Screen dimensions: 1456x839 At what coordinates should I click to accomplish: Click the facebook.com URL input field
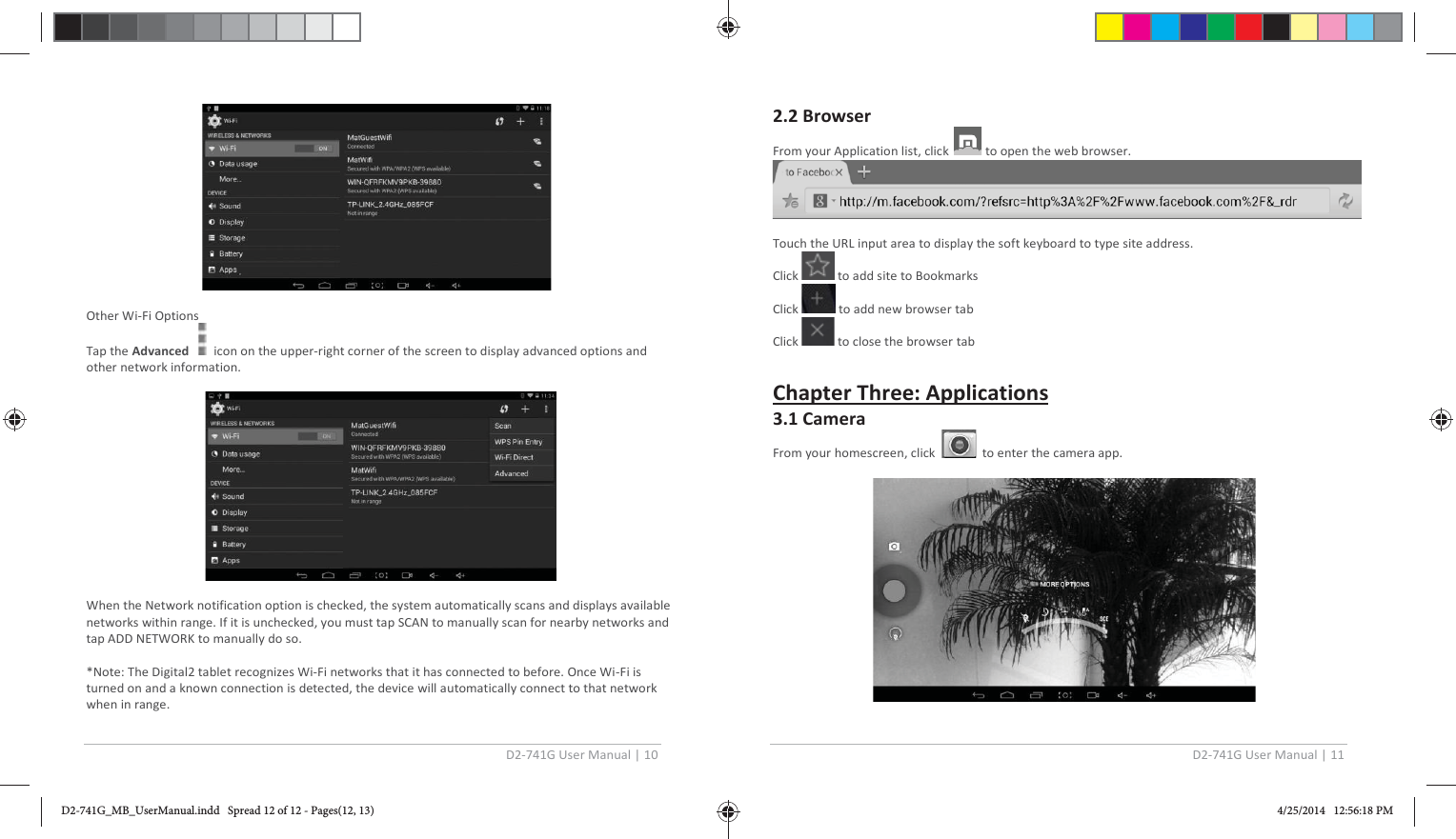[1067, 201]
